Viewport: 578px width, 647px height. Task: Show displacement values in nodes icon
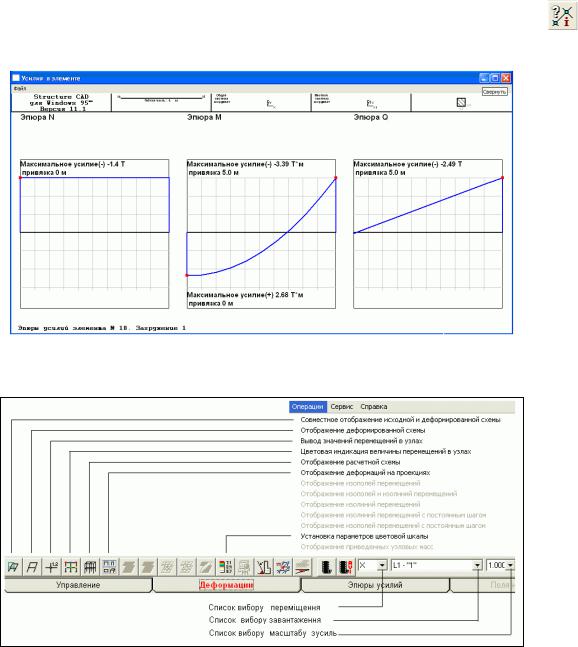[51, 567]
